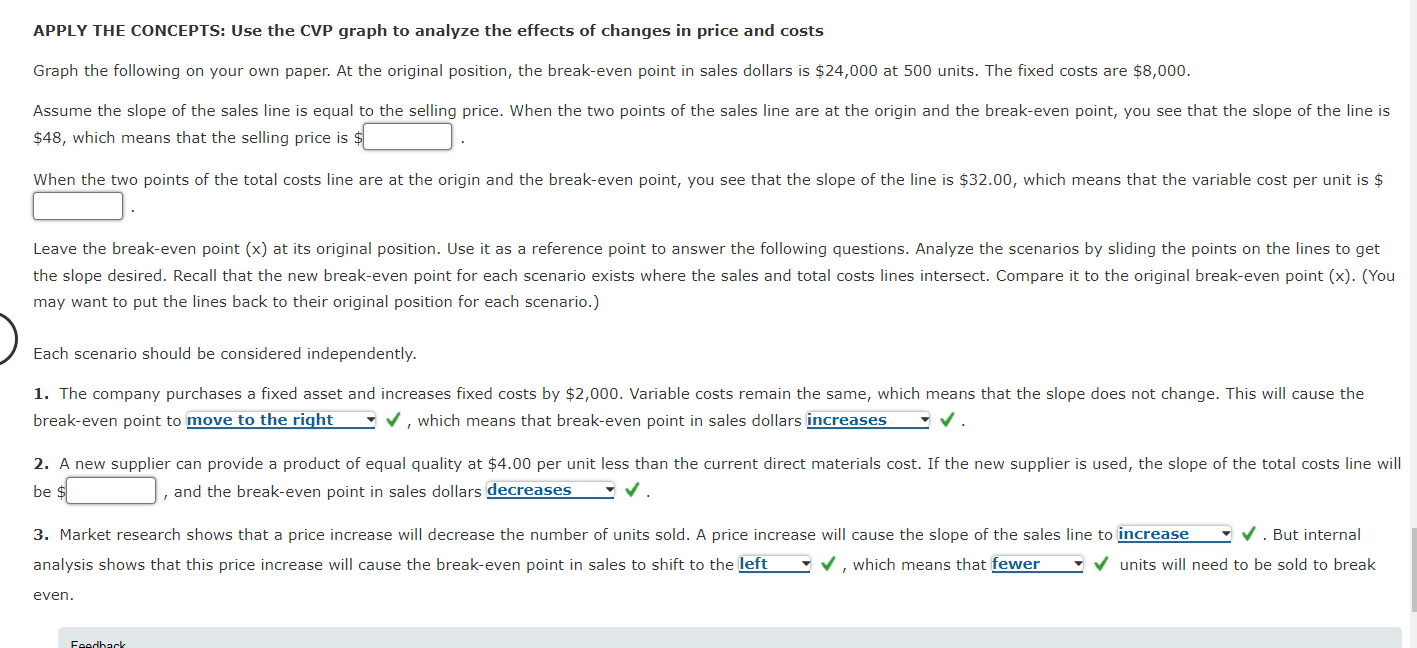Click green checkmark beside "decreases" dropdown
The width and height of the screenshot is (1417, 648).
pos(629,489)
